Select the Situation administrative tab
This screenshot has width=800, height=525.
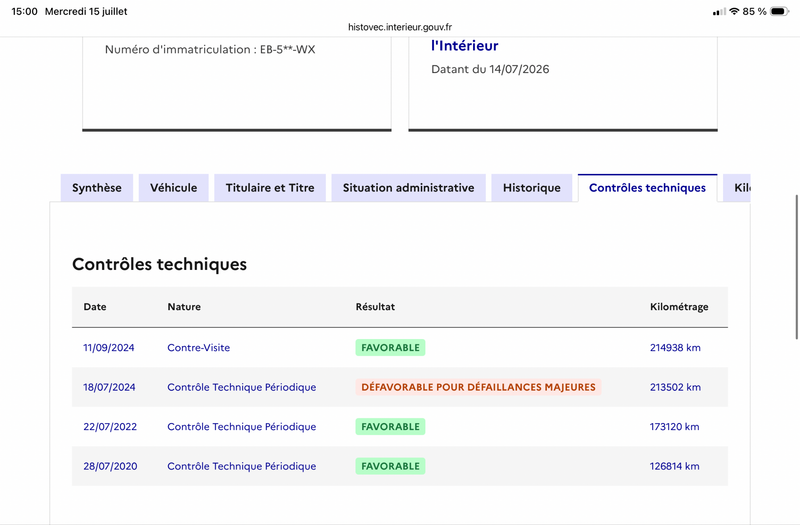409,188
